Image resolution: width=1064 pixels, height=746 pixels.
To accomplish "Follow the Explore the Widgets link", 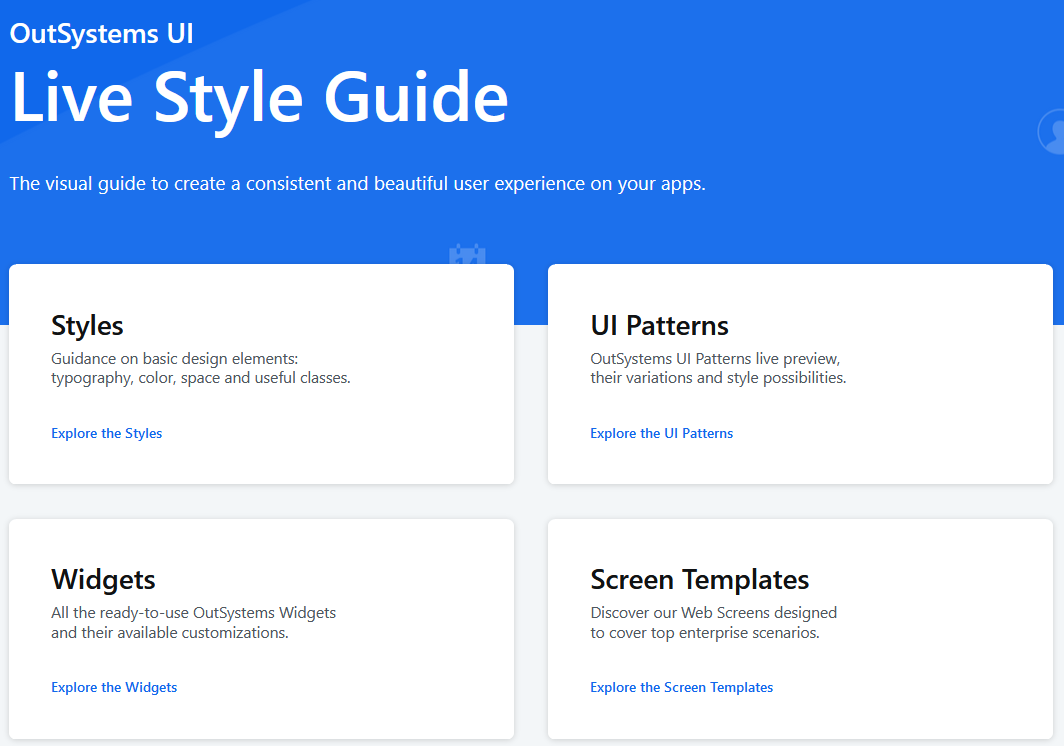I will pyautogui.click(x=114, y=687).
